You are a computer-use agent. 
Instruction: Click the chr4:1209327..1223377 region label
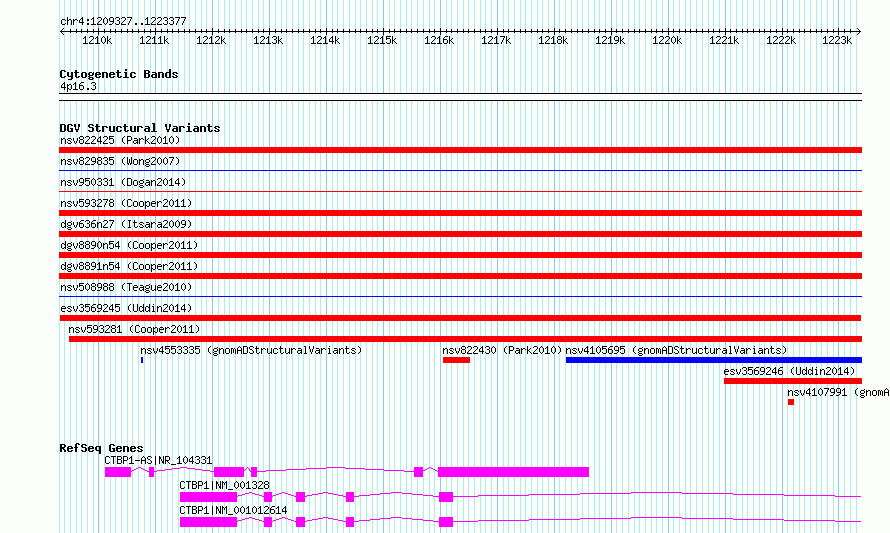click(x=123, y=22)
